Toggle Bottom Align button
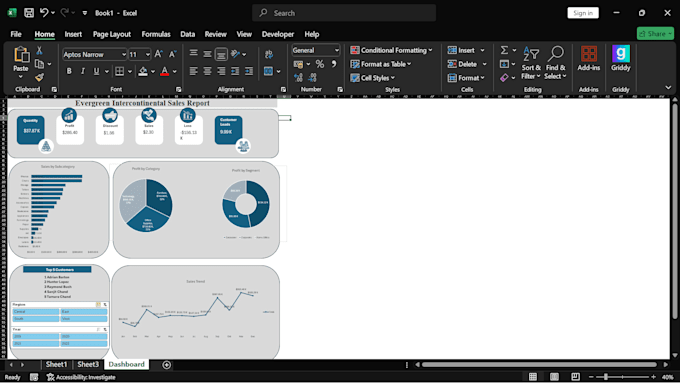 coord(221,54)
